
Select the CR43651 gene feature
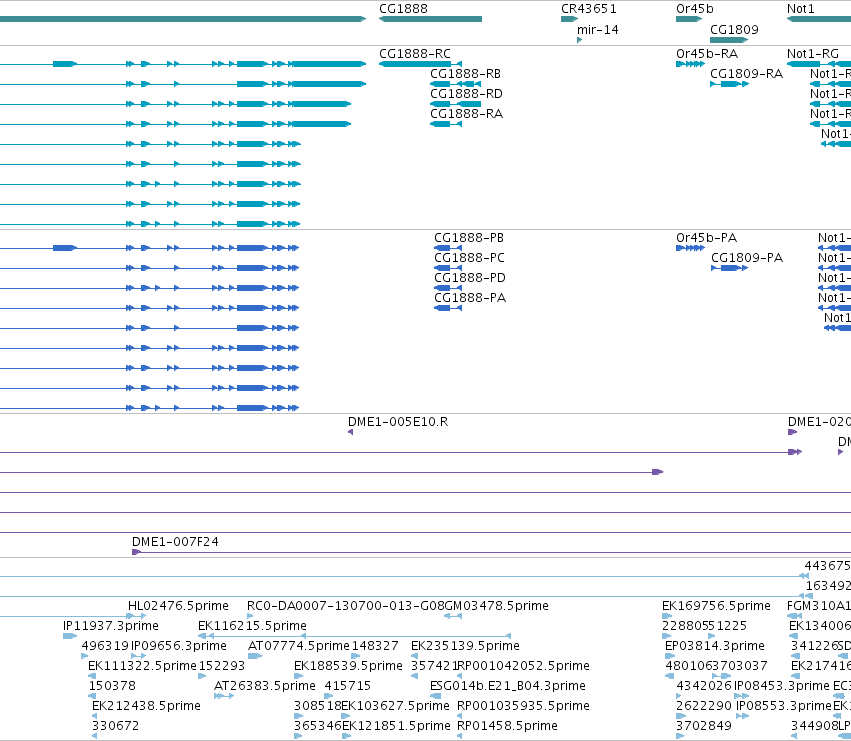[x=569, y=19]
